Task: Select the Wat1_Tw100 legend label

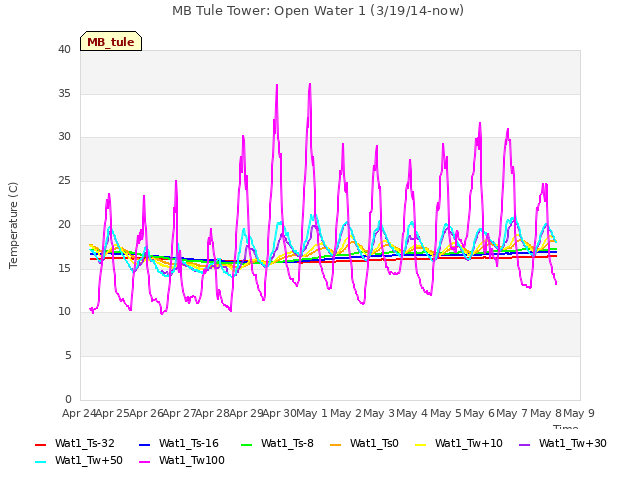Action: pos(192,460)
